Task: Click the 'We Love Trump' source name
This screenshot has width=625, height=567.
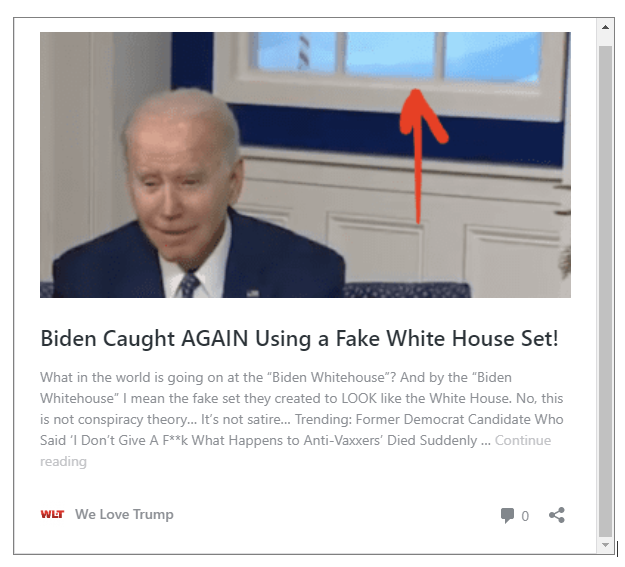Action: point(124,514)
